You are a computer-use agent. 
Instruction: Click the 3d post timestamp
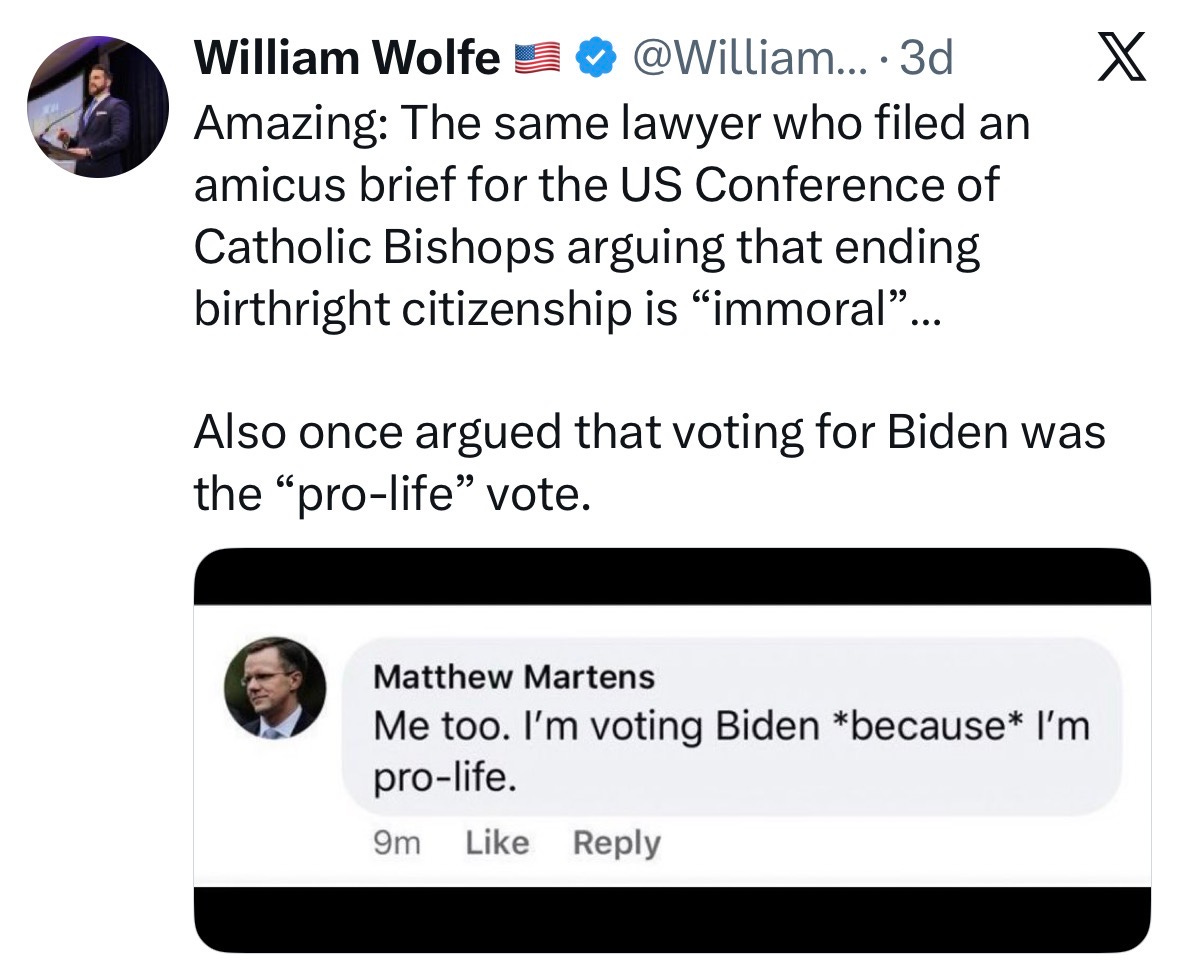[x=925, y=60]
